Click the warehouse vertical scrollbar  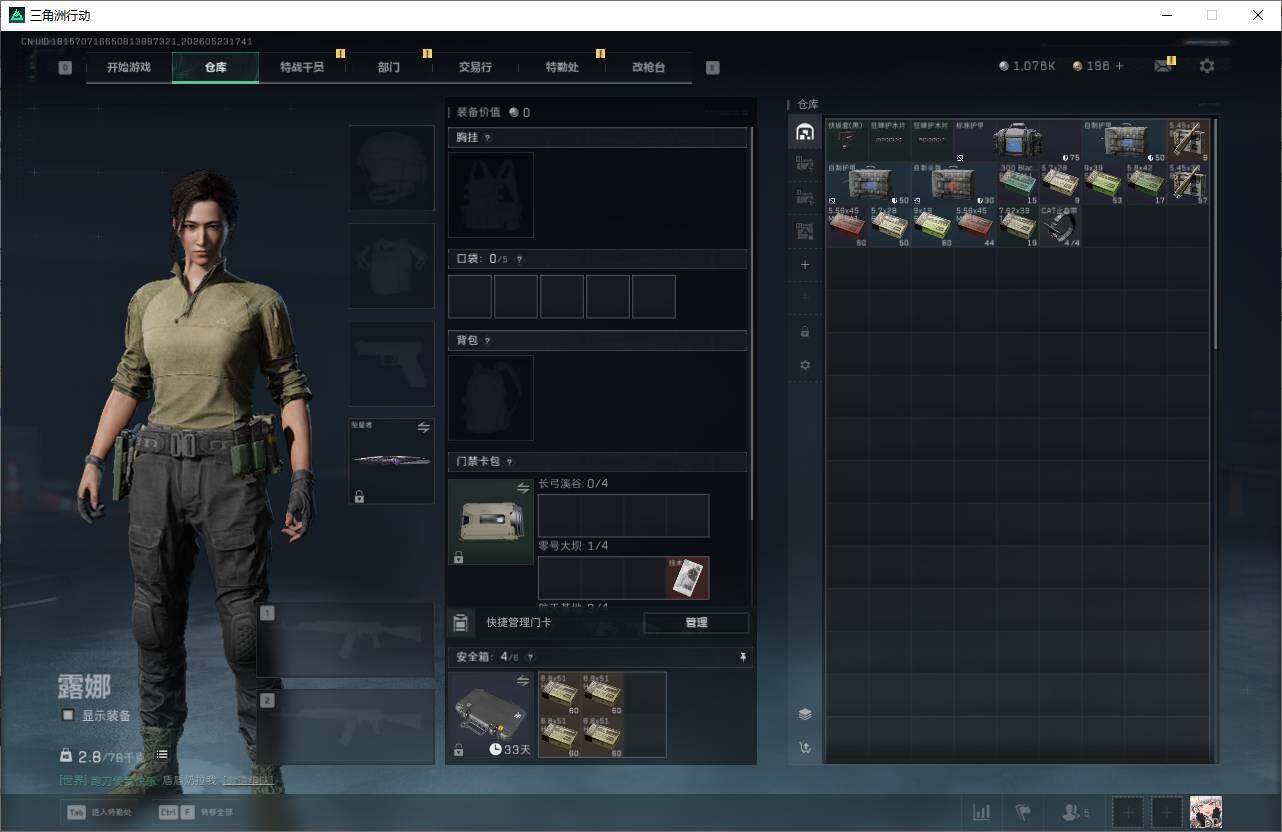click(1216, 235)
